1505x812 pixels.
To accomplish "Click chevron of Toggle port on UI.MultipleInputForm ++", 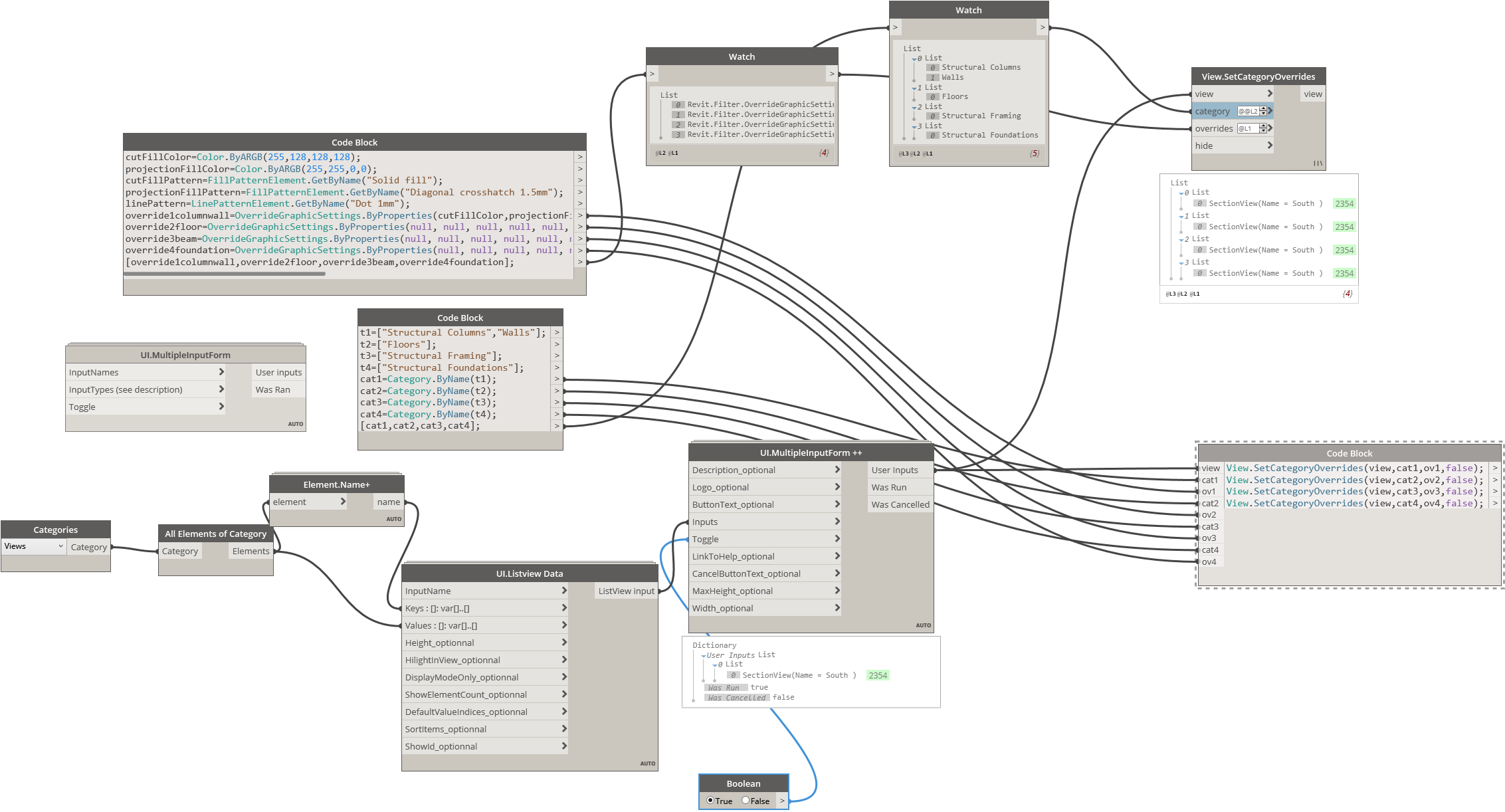I will click(837, 539).
